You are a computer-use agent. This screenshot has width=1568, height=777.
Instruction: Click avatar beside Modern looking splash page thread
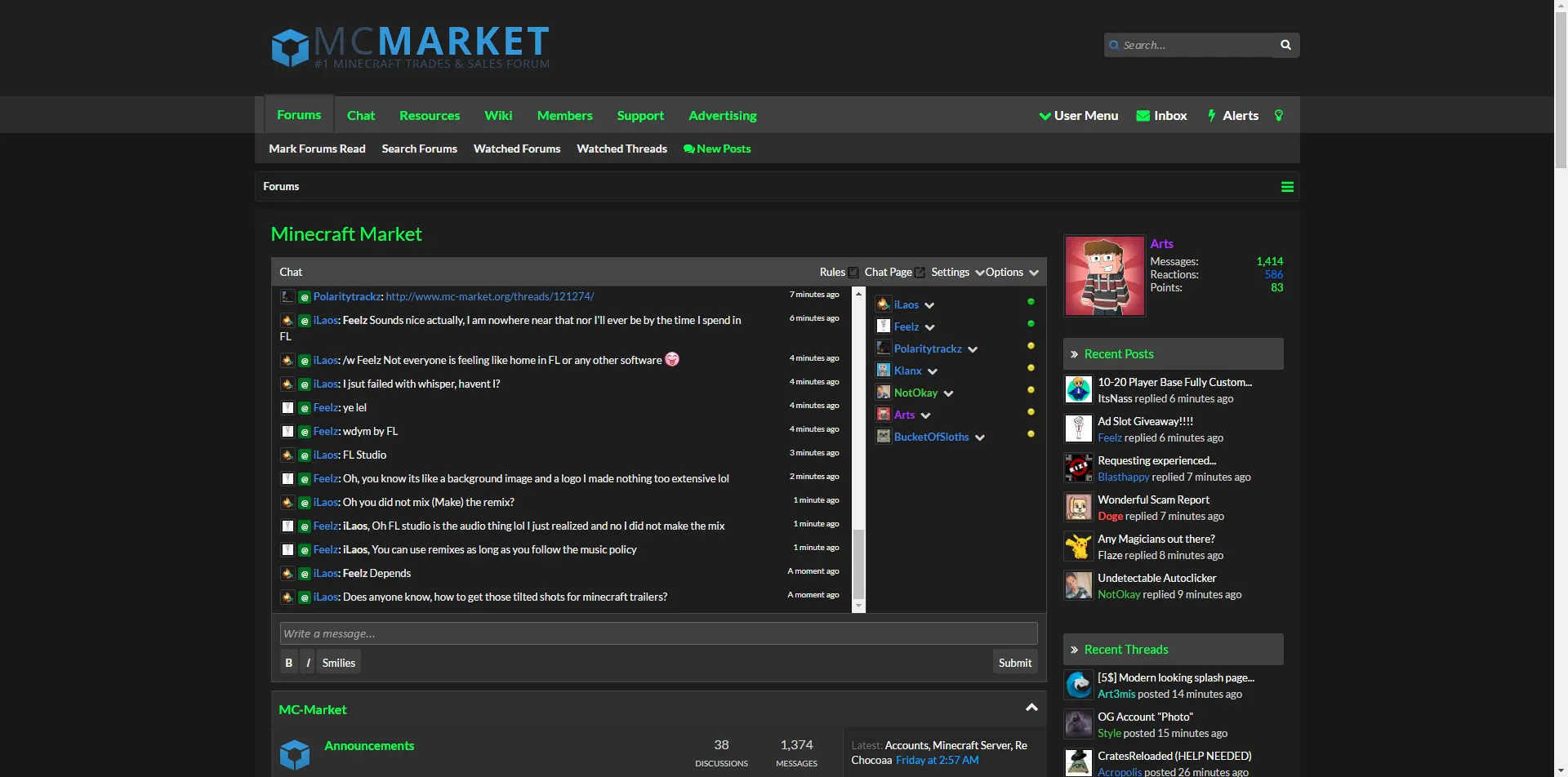pyautogui.click(x=1079, y=685)
